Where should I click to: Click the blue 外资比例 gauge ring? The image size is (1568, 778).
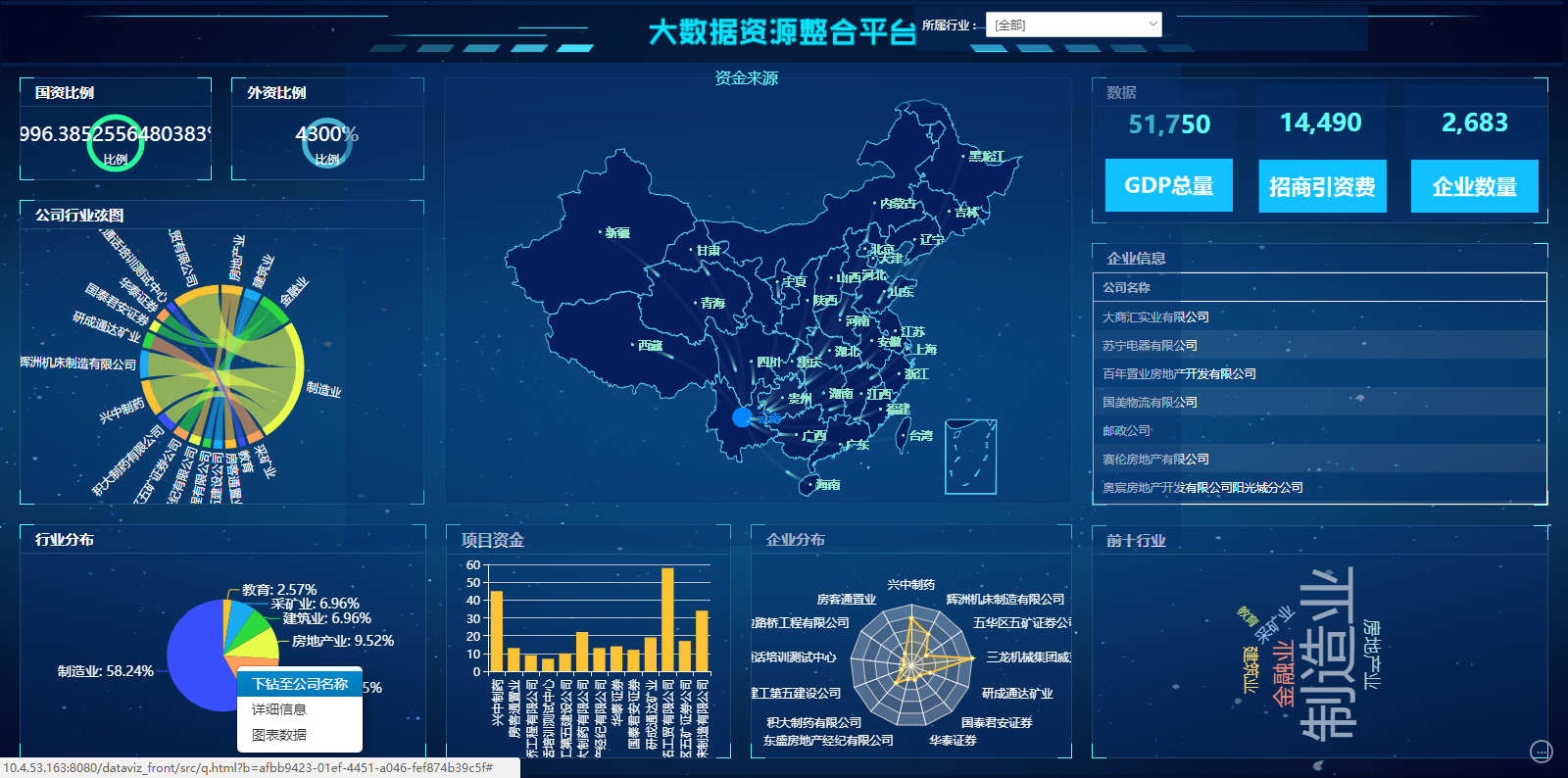pos(327,143)
